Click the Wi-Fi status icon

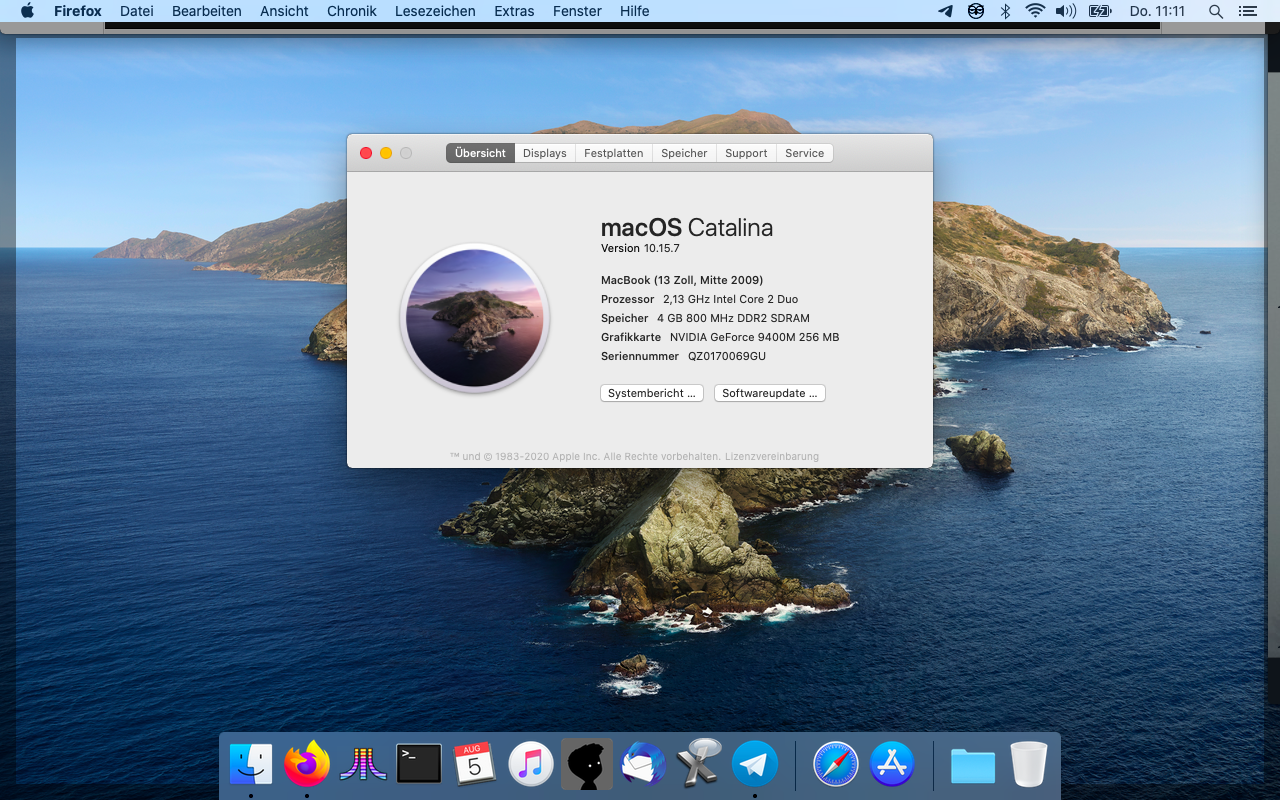(x=1035, y=11)
